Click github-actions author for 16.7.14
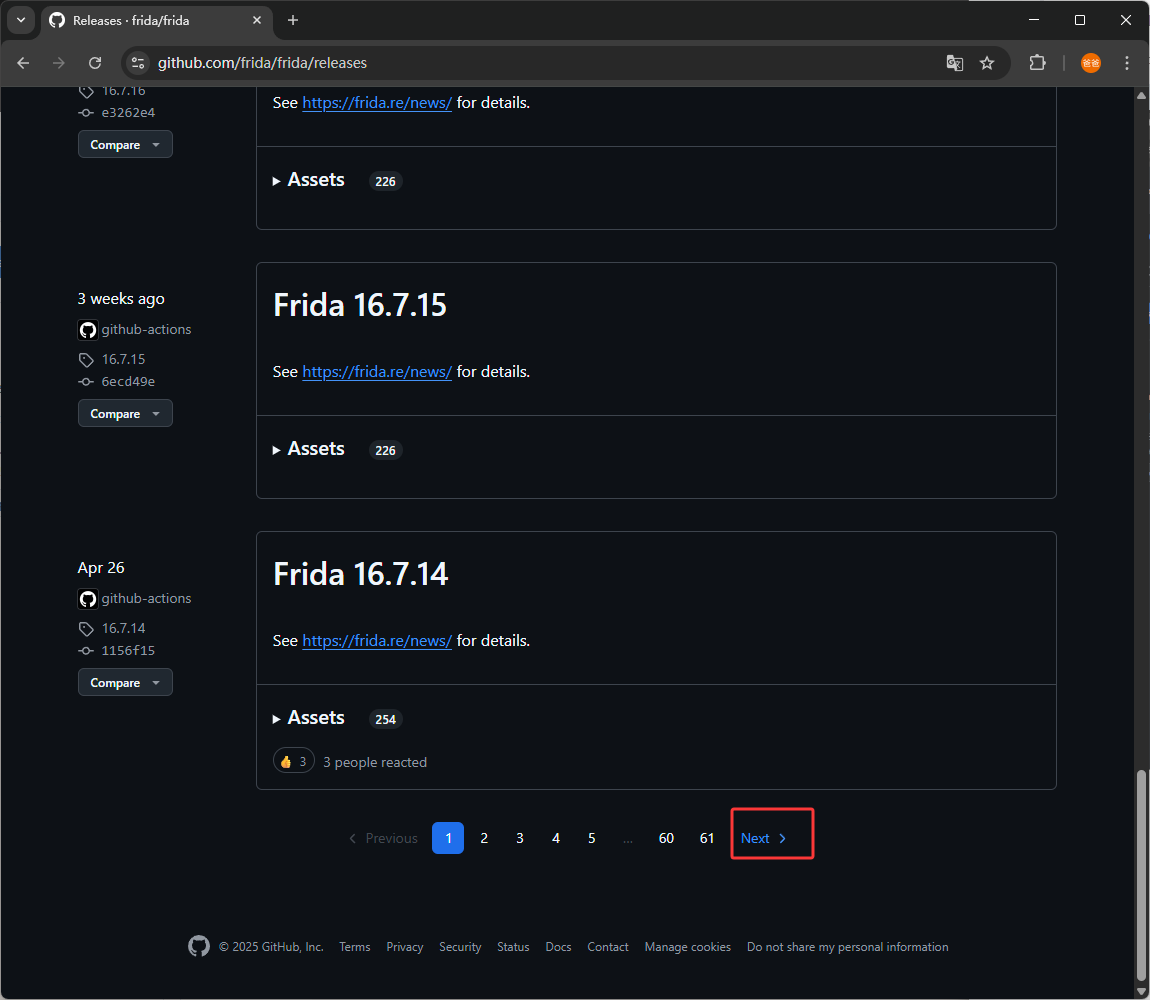 coord(146,599)
